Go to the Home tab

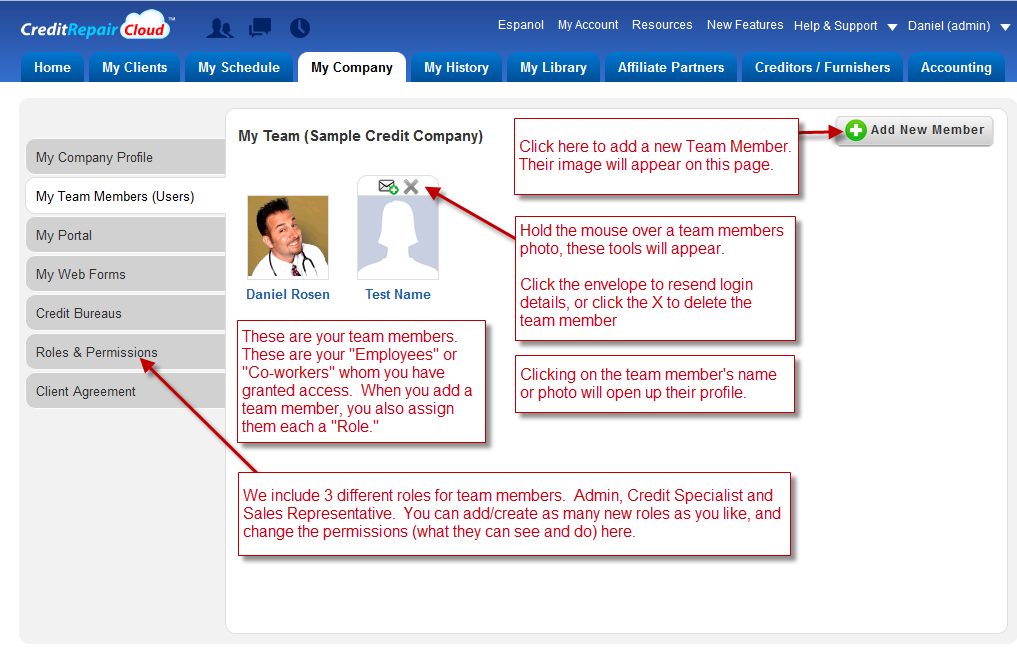[53, 67]
